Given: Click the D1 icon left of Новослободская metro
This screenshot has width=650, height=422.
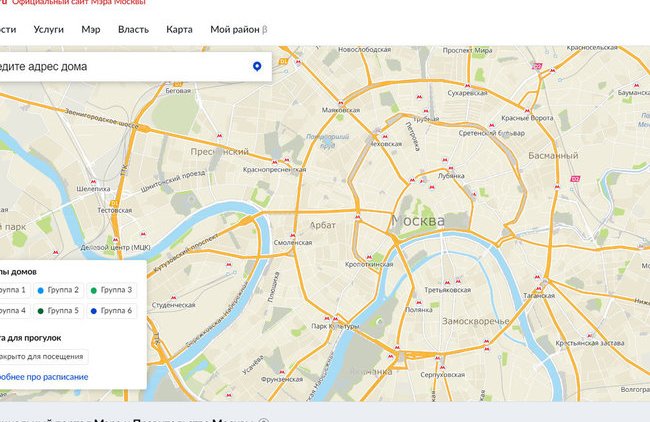Looking at the screenshot, I should pyautogui.click(x=283, y=61).
